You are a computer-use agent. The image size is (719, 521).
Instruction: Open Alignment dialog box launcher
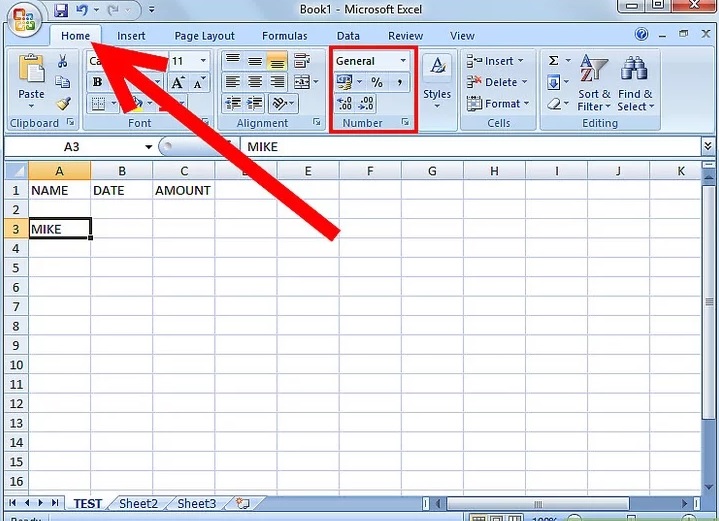click(316, 122)
